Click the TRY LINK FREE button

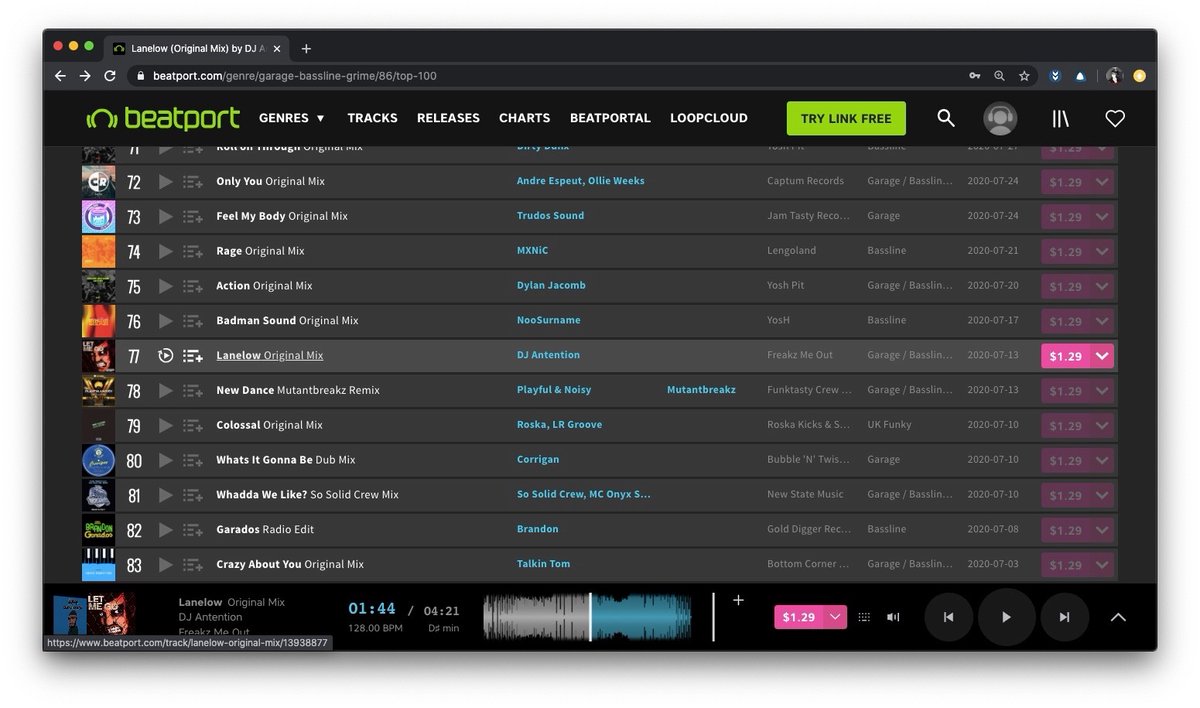click(x=846, y=118)
